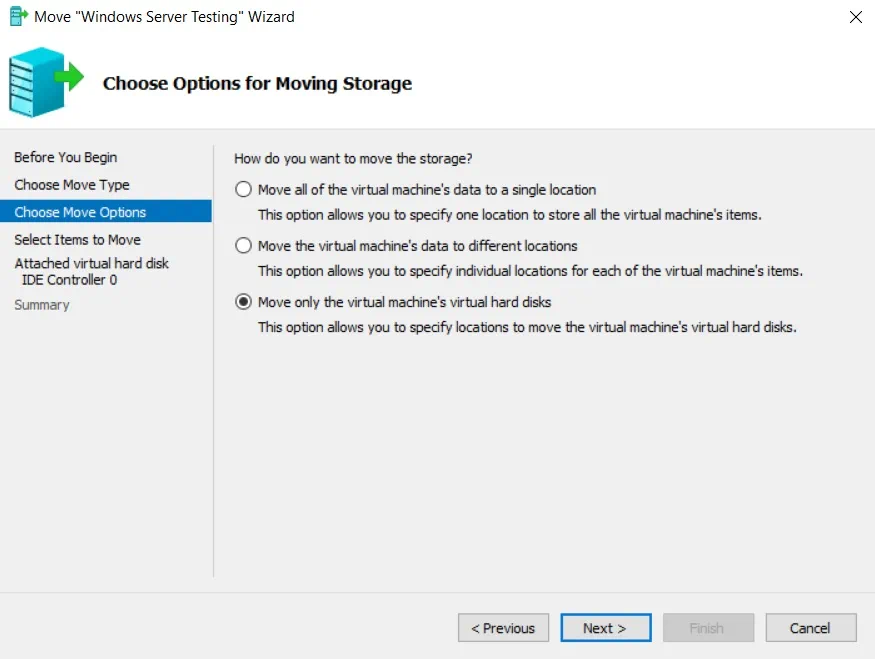
Task: Click the greyed-out Finish button
Action: coord(707,628)
